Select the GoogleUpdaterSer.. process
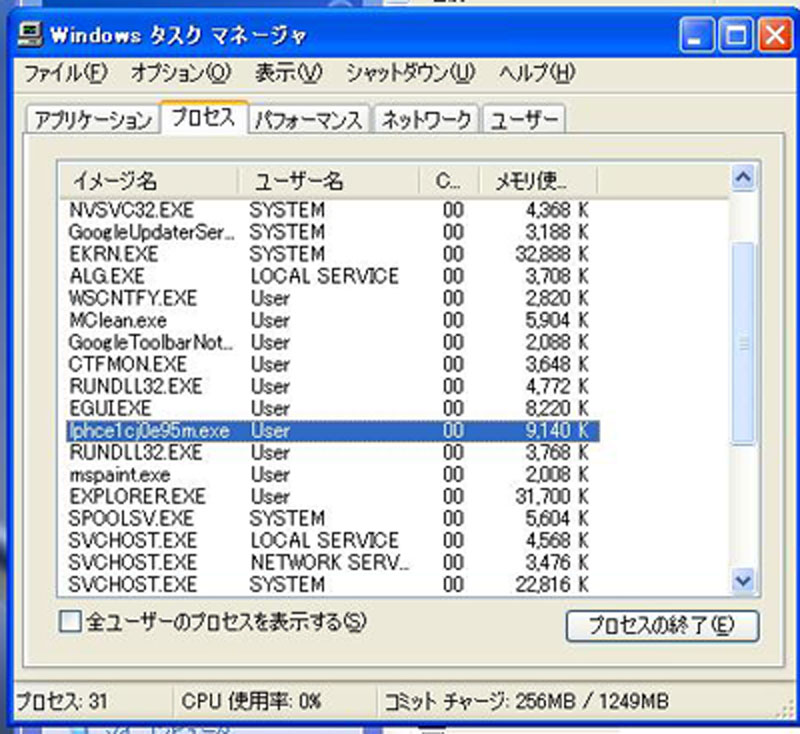The width and height of the screenshot is (800, 734). (333, 232)
